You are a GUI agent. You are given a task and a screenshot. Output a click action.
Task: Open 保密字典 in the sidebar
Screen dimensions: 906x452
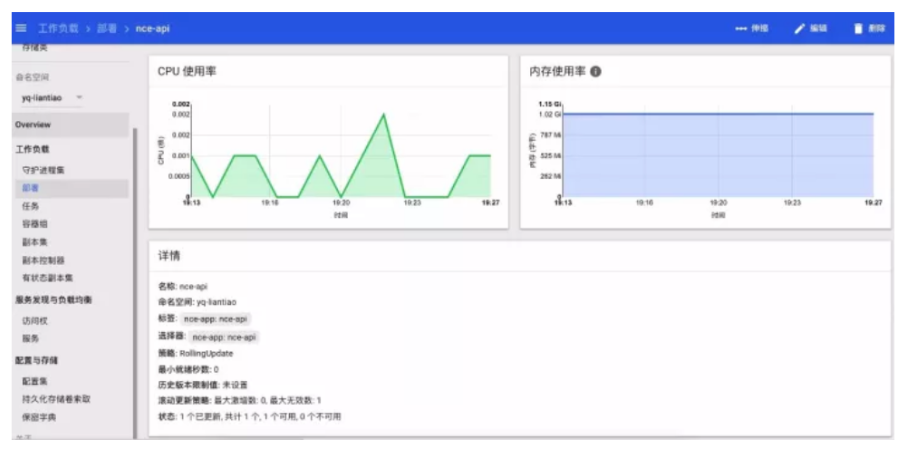click(39, 417)
